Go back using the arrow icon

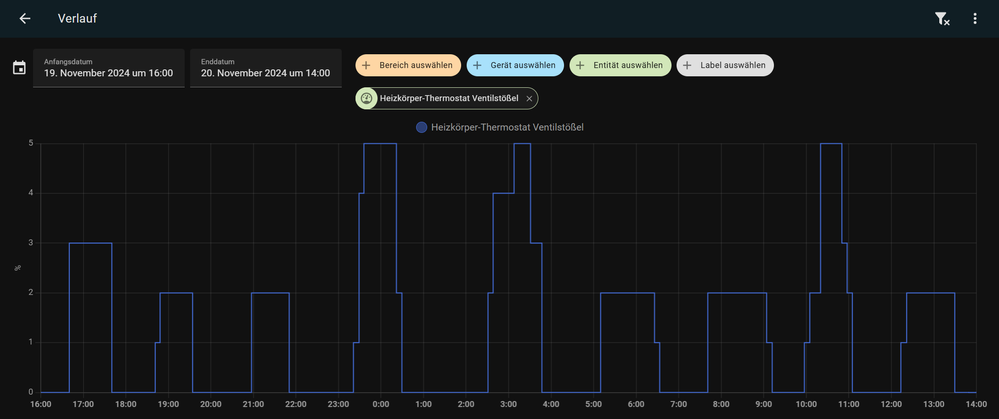coord(25,19)
